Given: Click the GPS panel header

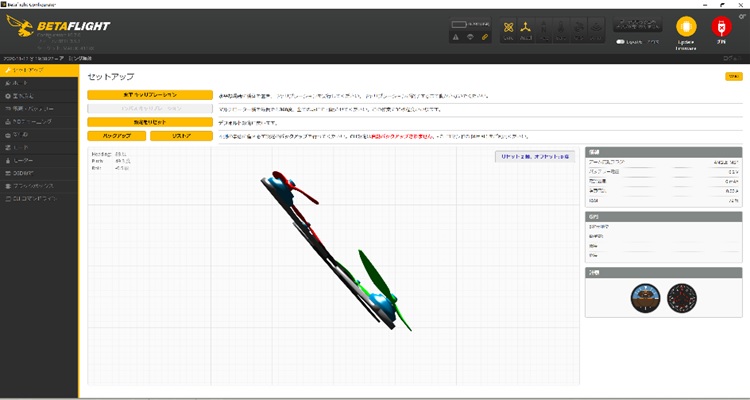Looking at the screenshot, I should tap(663, 216).
